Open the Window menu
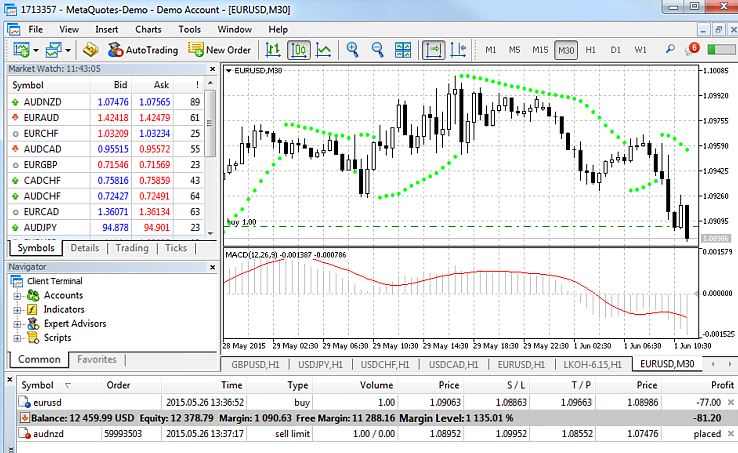Viewport: 738px width, 453px height. pos(234,29)
